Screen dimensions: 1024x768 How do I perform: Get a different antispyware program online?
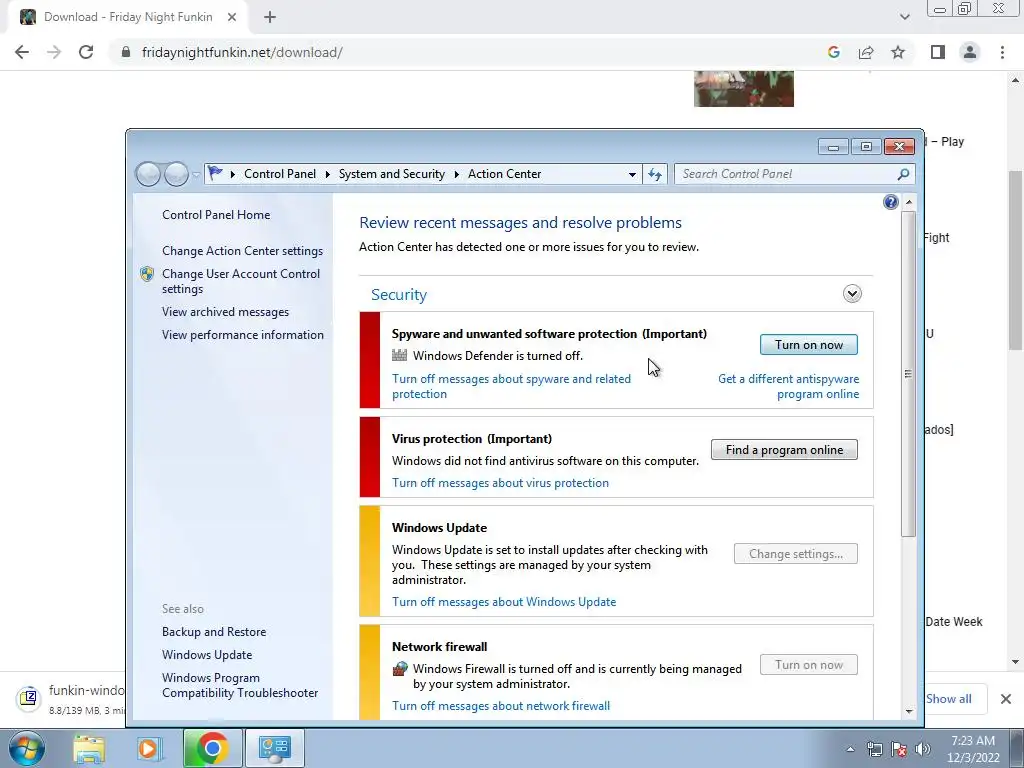(x=788, y=387)
